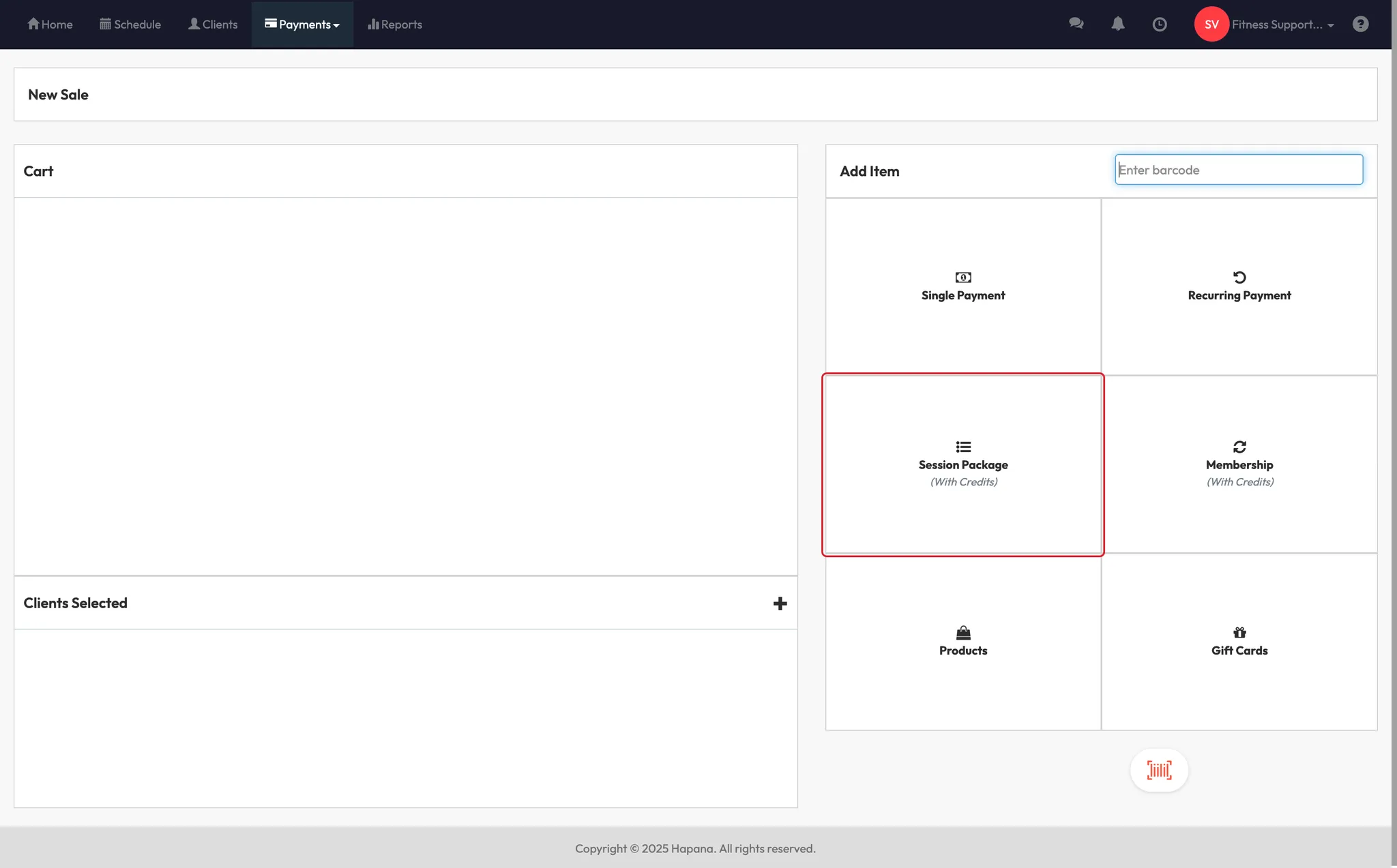Viewport: 1397px width, 868px height.
Task: Navigate to Clients page
Action: (213, 25)
